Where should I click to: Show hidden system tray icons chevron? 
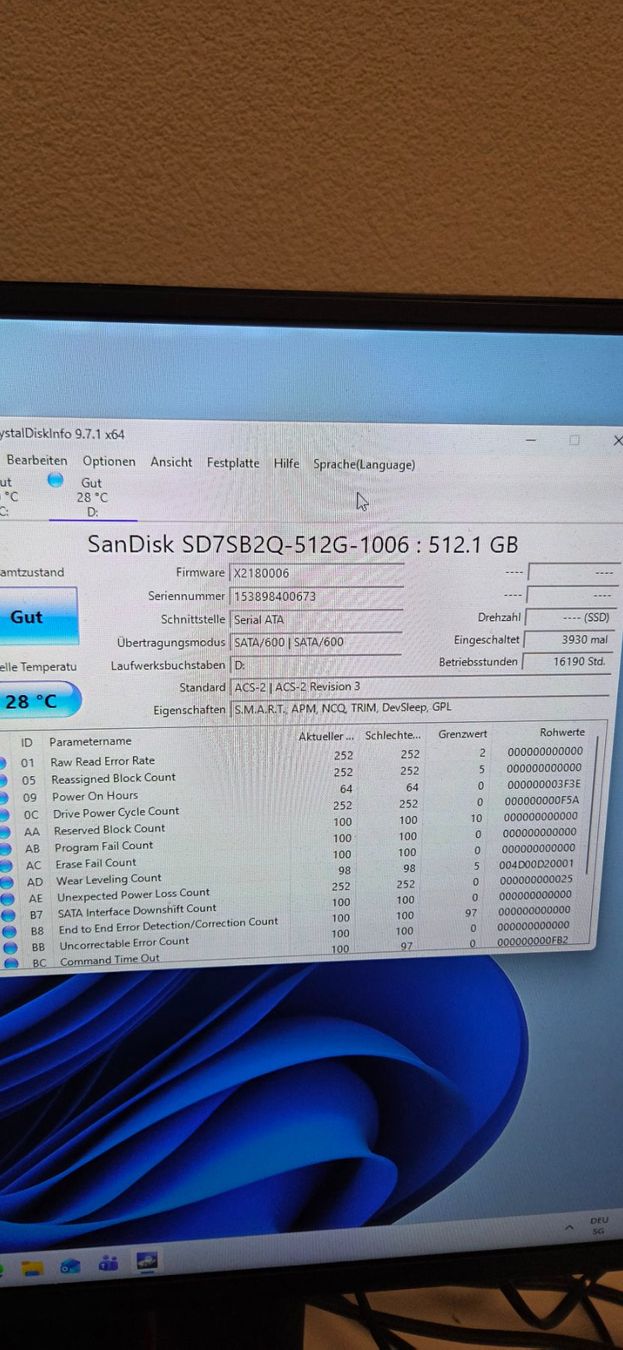(x=569, y=1226)
